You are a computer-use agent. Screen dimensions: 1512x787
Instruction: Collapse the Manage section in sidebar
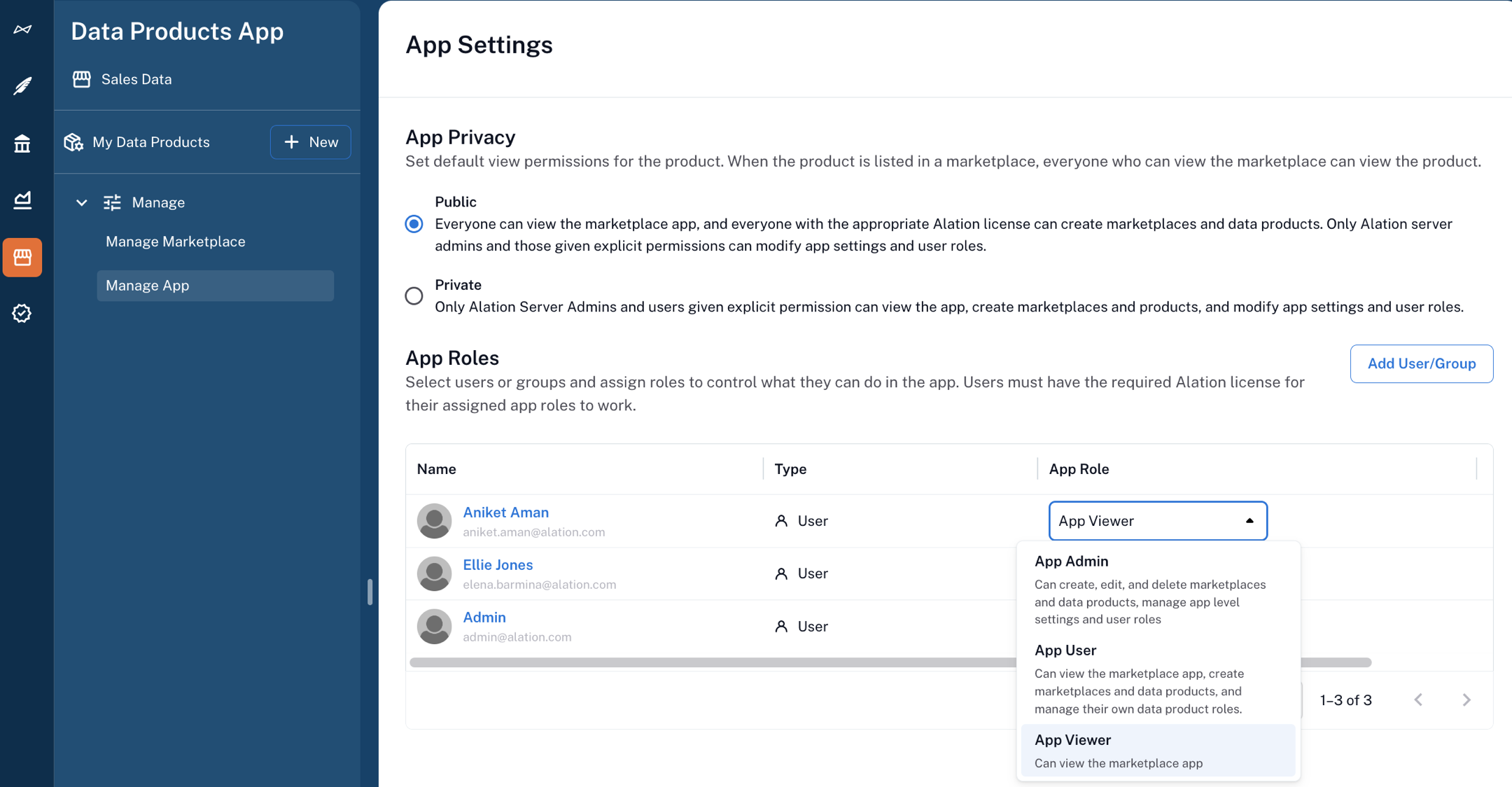tap(81, 202)
